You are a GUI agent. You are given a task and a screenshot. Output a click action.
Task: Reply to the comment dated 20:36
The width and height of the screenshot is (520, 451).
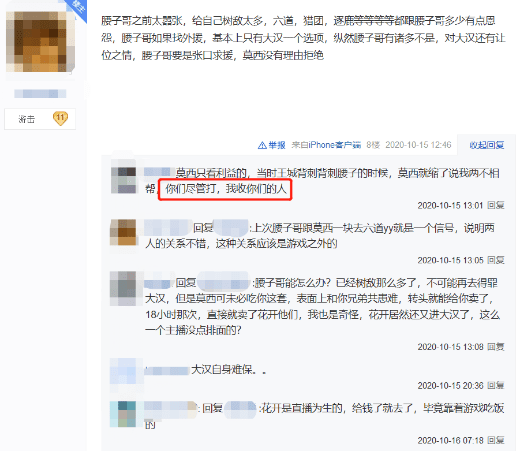(x=496, y=386)
